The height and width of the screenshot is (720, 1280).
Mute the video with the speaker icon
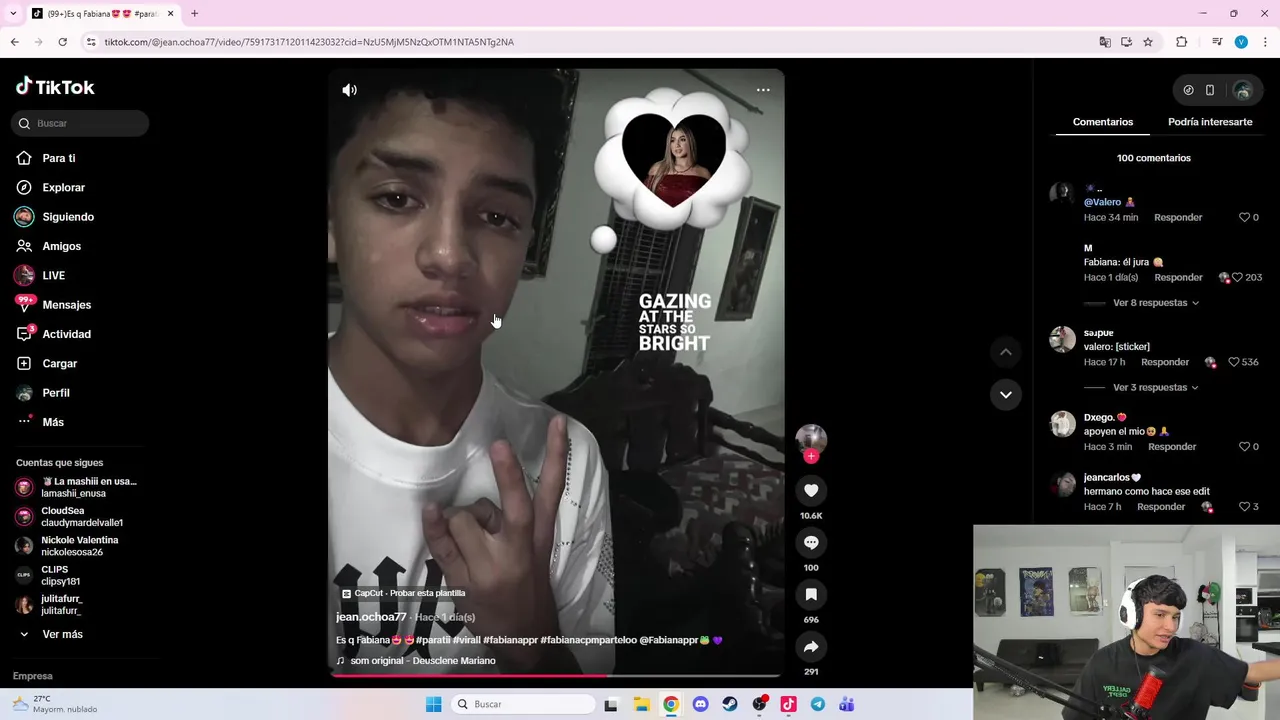(x=349, y=90)
